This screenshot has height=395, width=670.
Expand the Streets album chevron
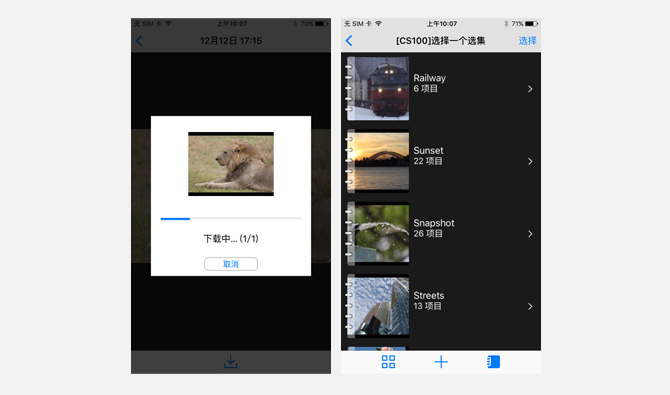530,306
